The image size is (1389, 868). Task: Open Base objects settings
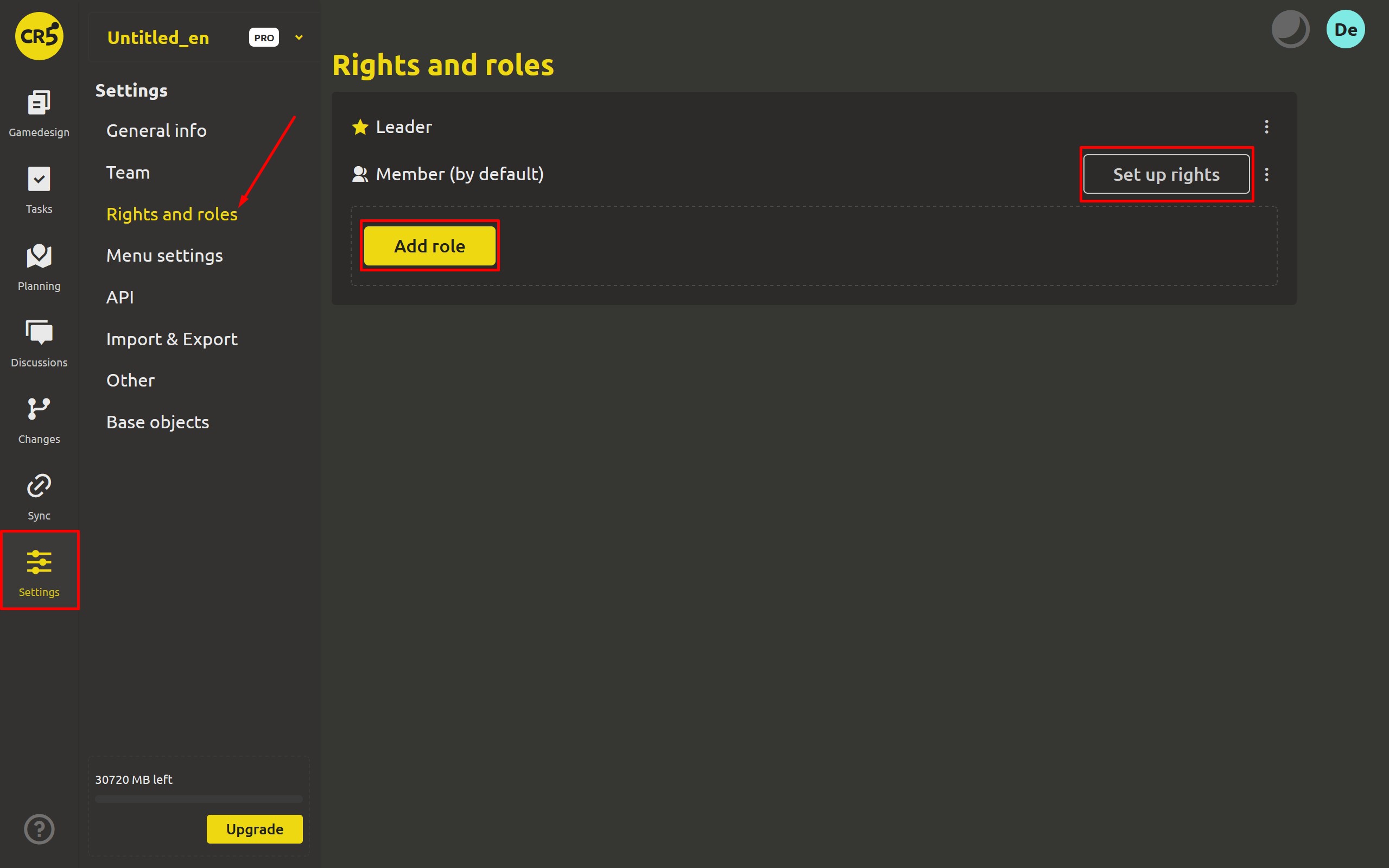click(157, 422)
